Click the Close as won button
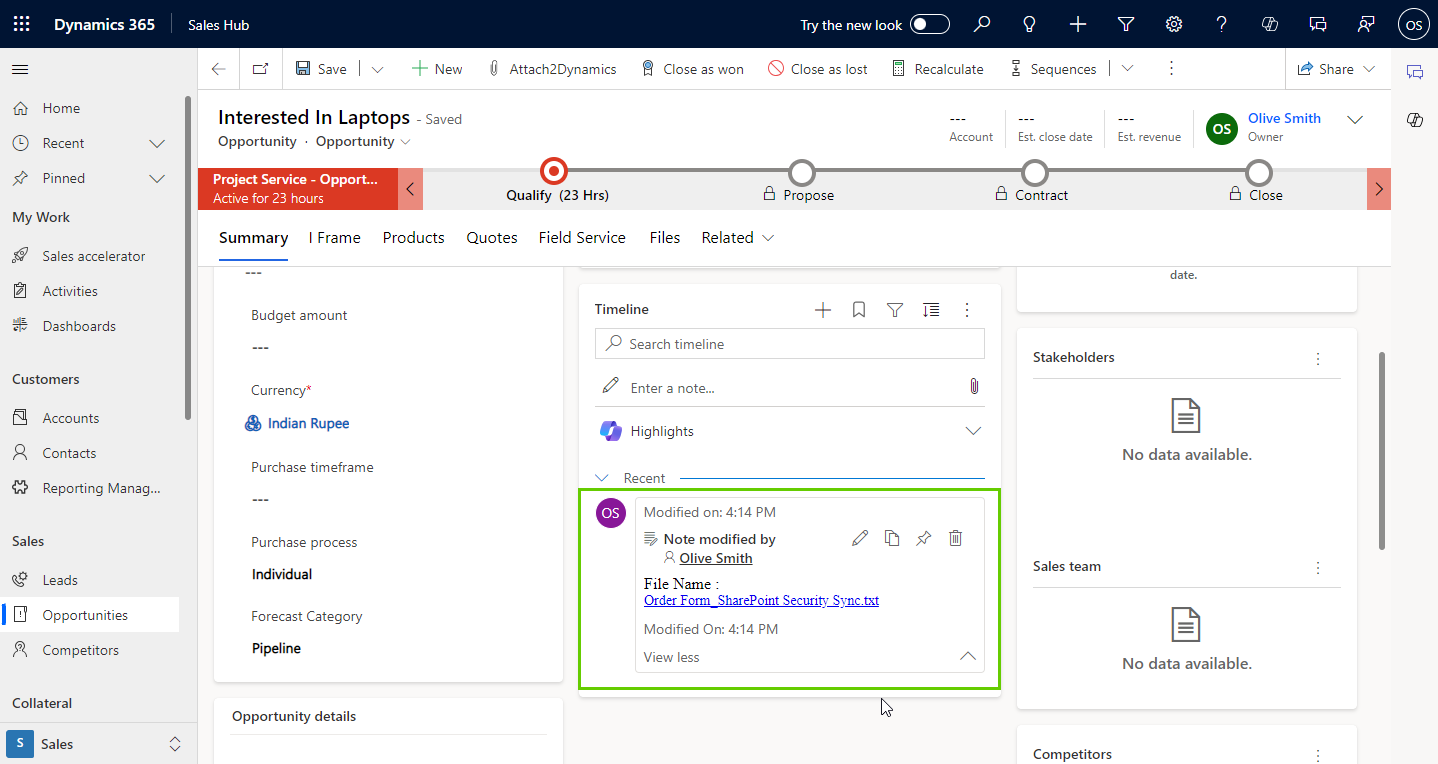 [692, 69]
